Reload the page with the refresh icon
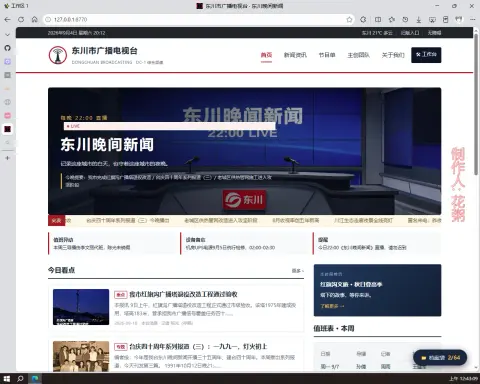Image resolution: width=480 pixels, height=384 pixels. point(21,20)
